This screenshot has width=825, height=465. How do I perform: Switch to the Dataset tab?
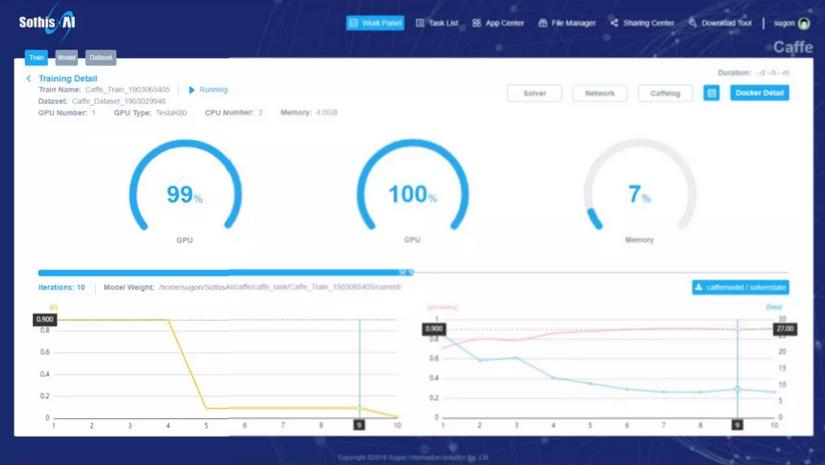(x=100, y=57)
